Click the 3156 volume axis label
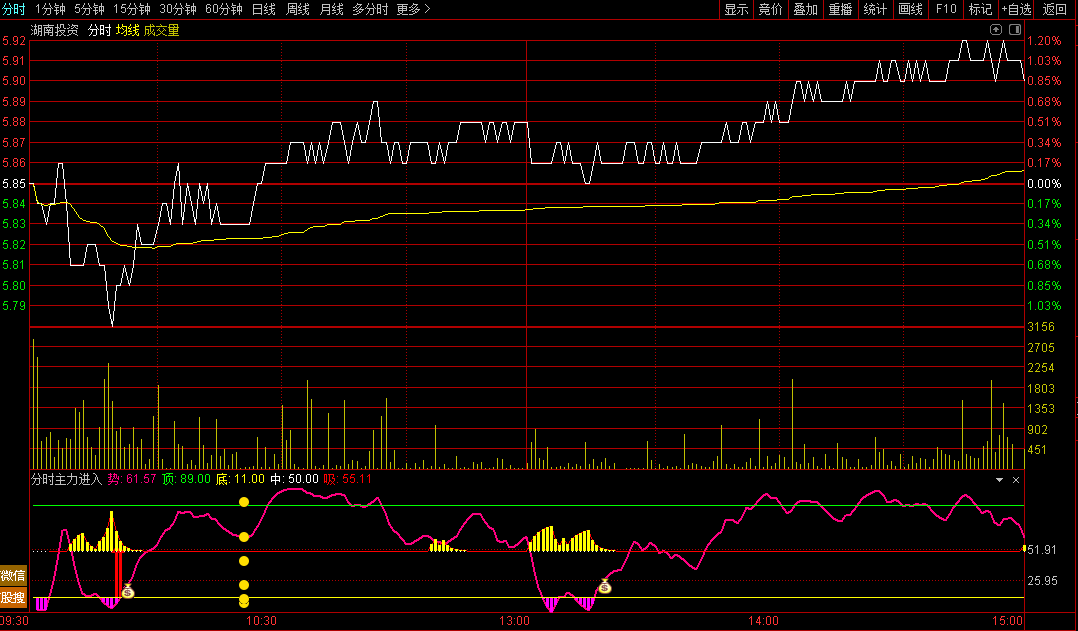The height and width of the screenshot is (631, 1078). click(1041, 326)
